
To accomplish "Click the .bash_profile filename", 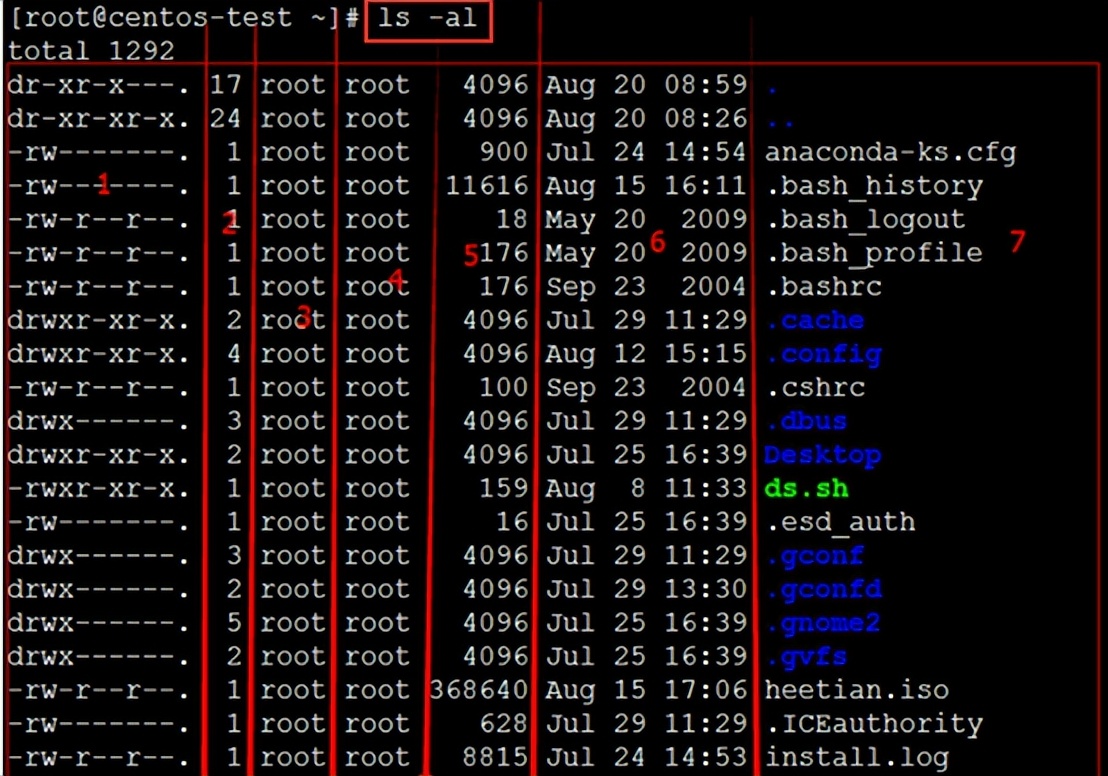I will (x=875, y=252).
